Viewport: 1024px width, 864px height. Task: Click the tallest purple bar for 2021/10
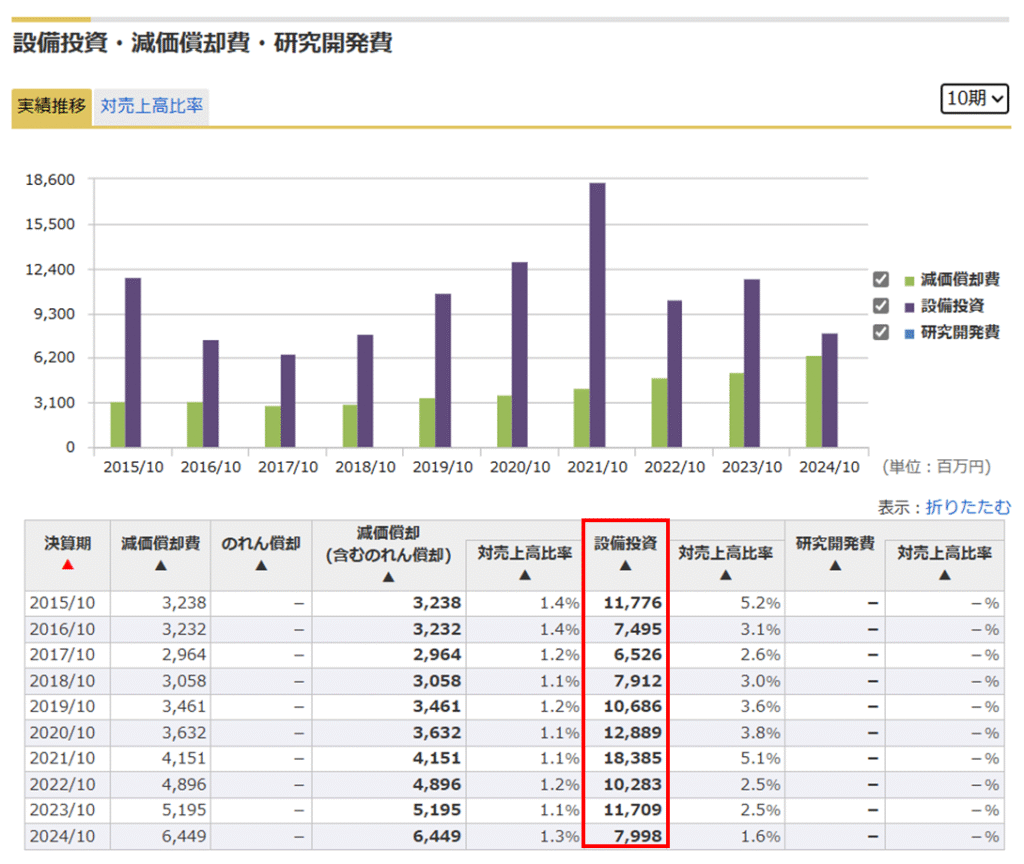click(x=597, y=315)
